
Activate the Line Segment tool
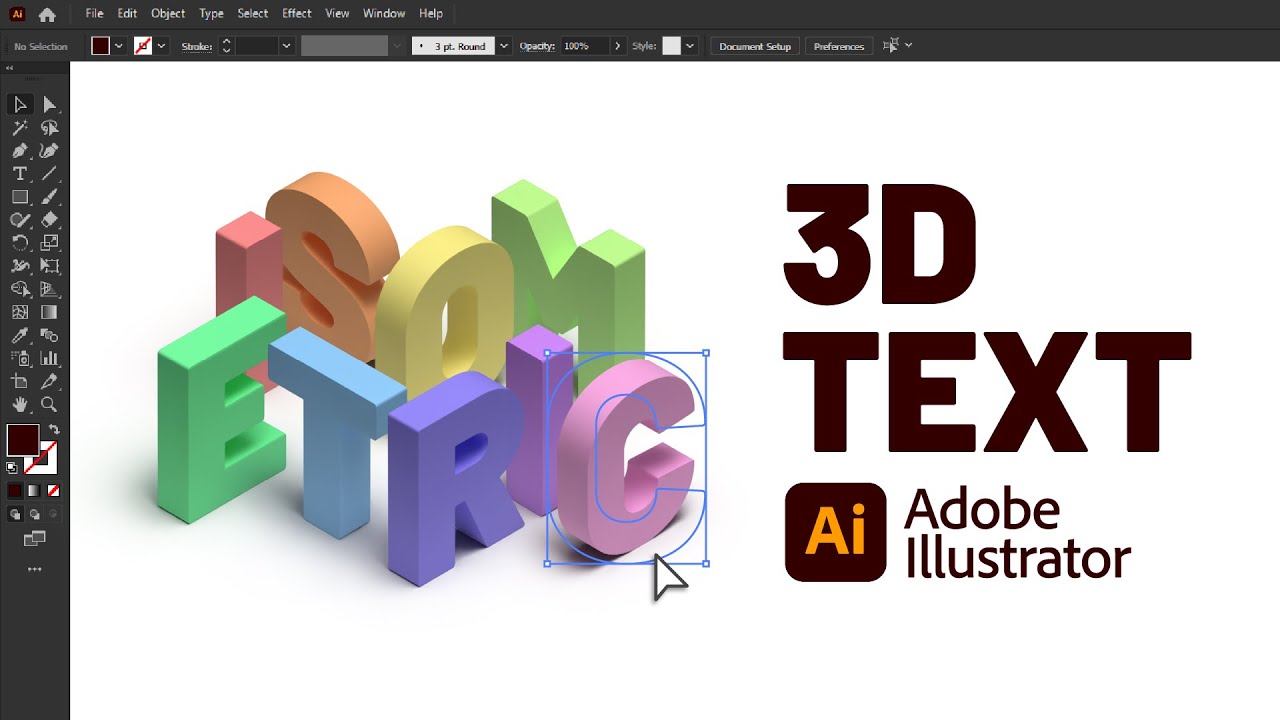(x=49, y=174)
